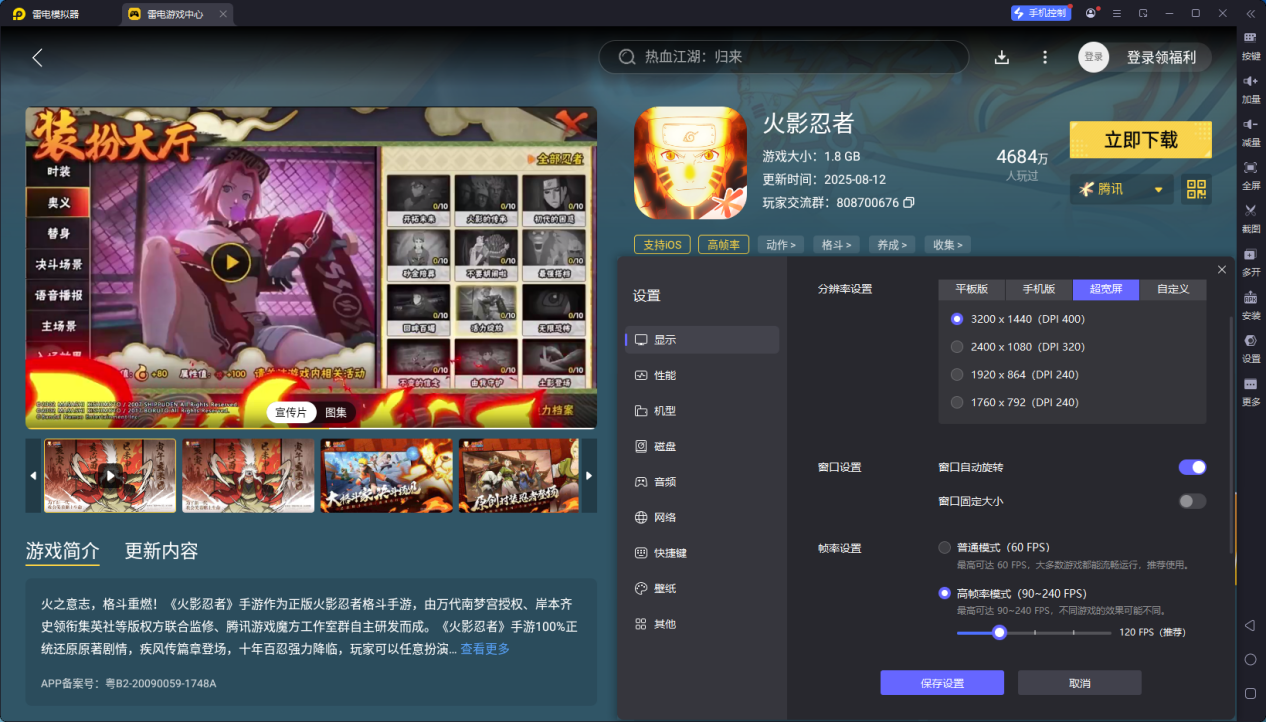The image size is (1266, 722).
Task: Open the 其他 settings section
Action: click(702, 624)
